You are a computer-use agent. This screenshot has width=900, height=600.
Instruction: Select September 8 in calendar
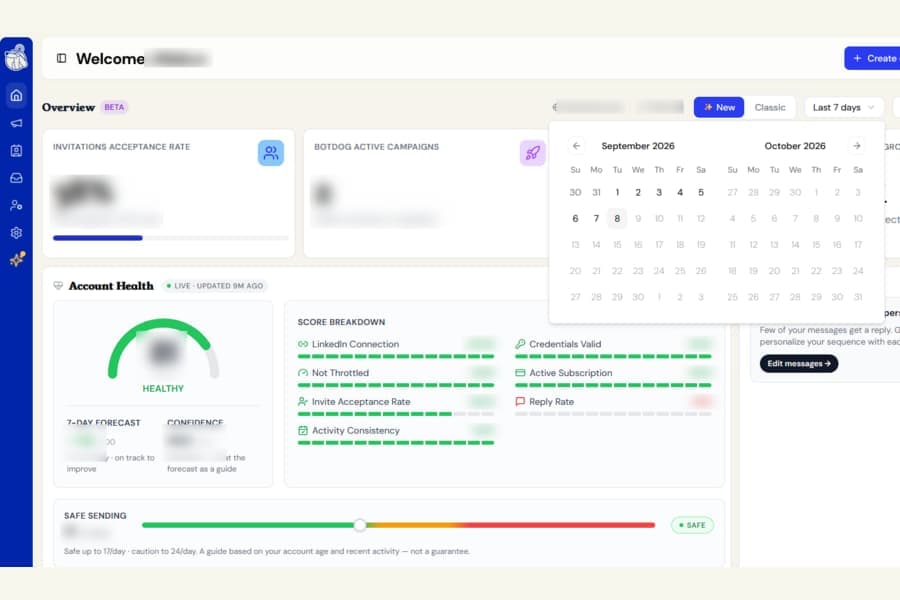(x=617, y=218)
